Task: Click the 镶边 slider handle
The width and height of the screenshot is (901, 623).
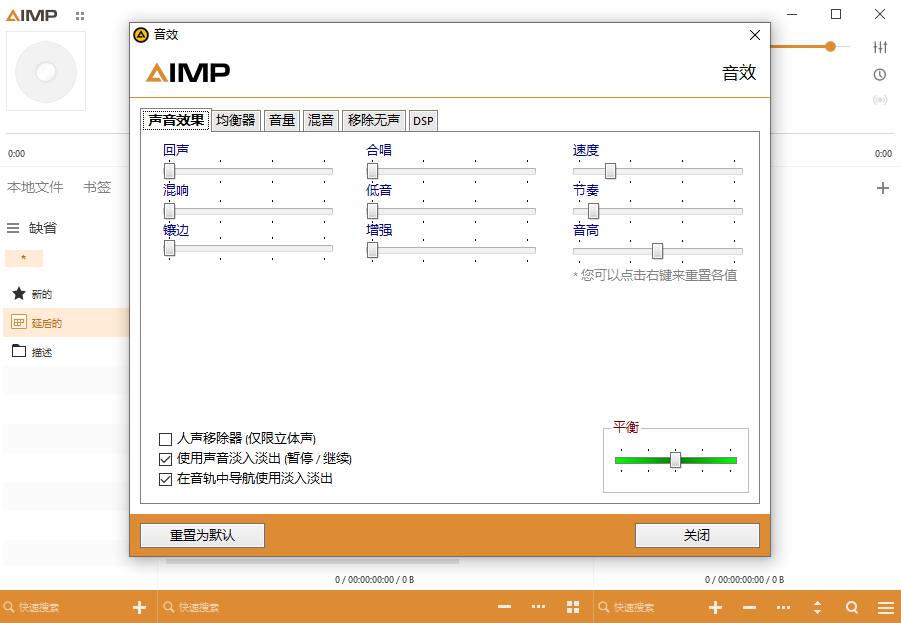Action: coord(170,248)
